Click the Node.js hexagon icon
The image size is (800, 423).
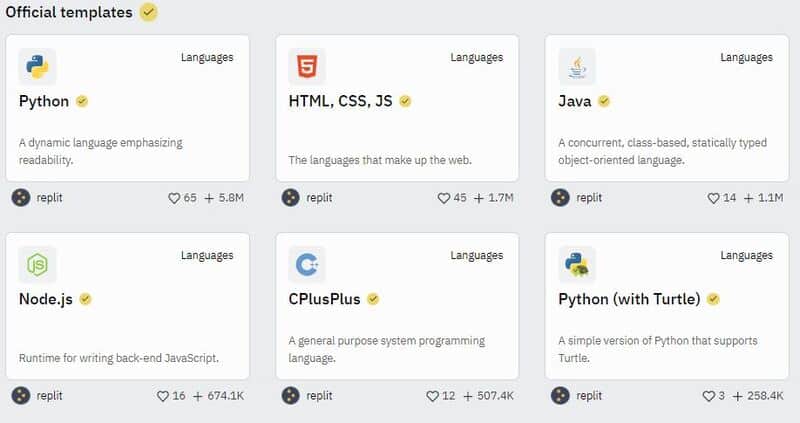(x=37, y=265)
